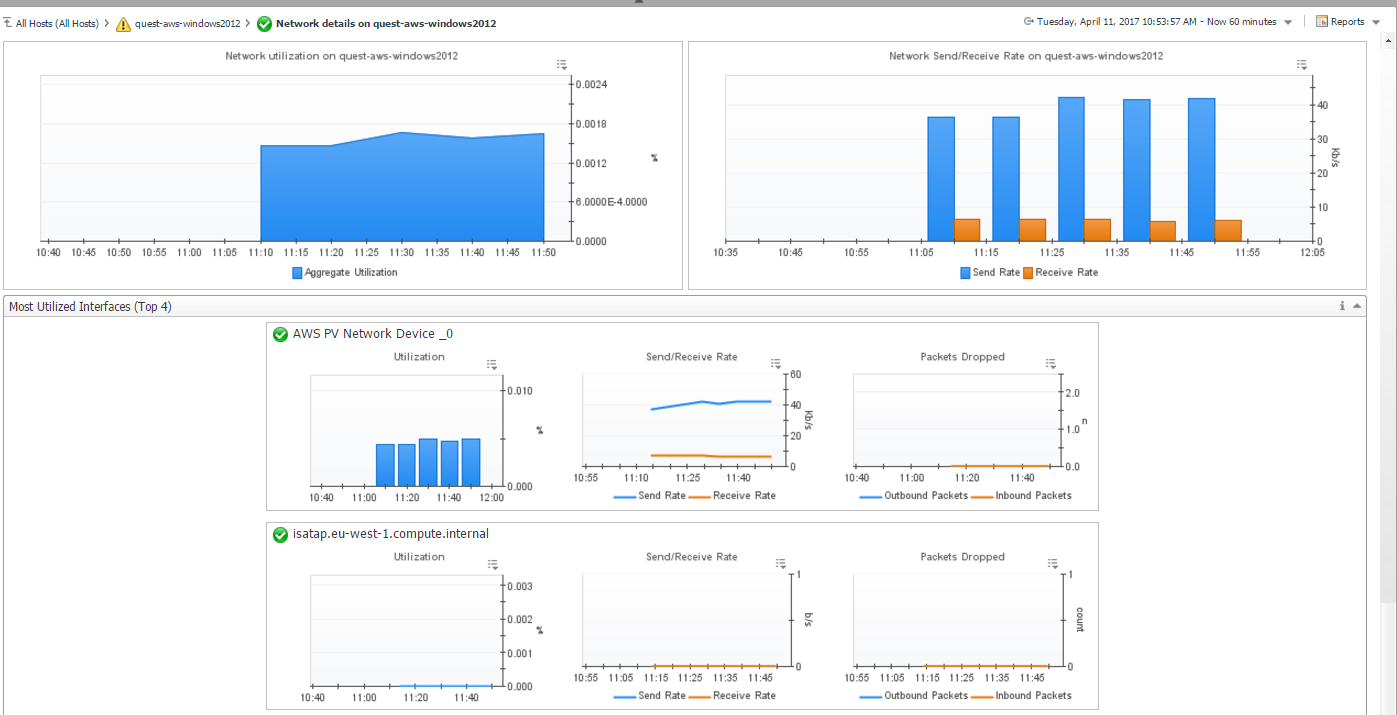Image resolution: width=1397 pixels, height=715 pixels.
Task: Open AWS PV device Packets Dropped chart options
Action: [1050, 364]
